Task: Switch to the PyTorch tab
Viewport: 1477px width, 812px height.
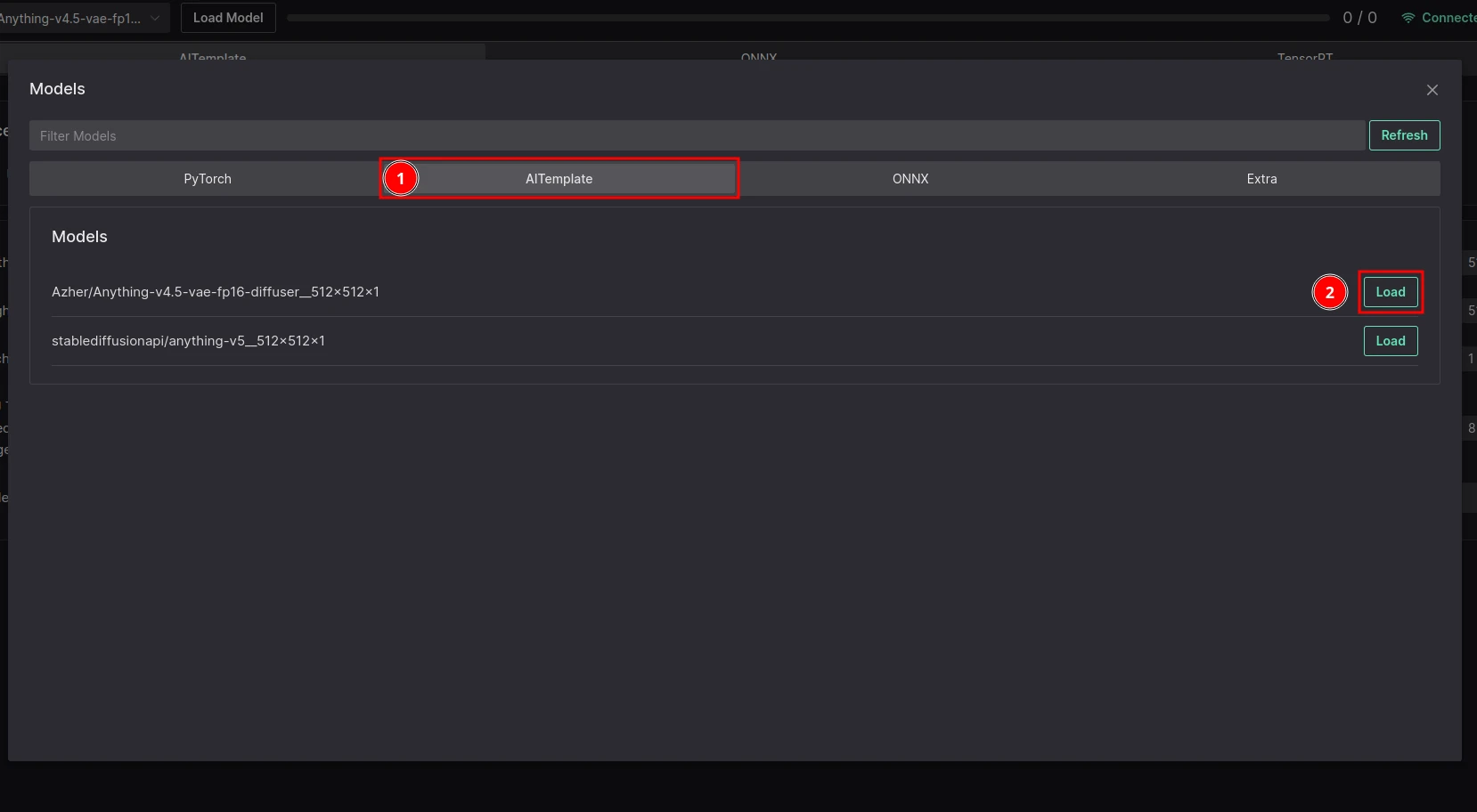Action: pyautogui.click(x=208, y=179)
